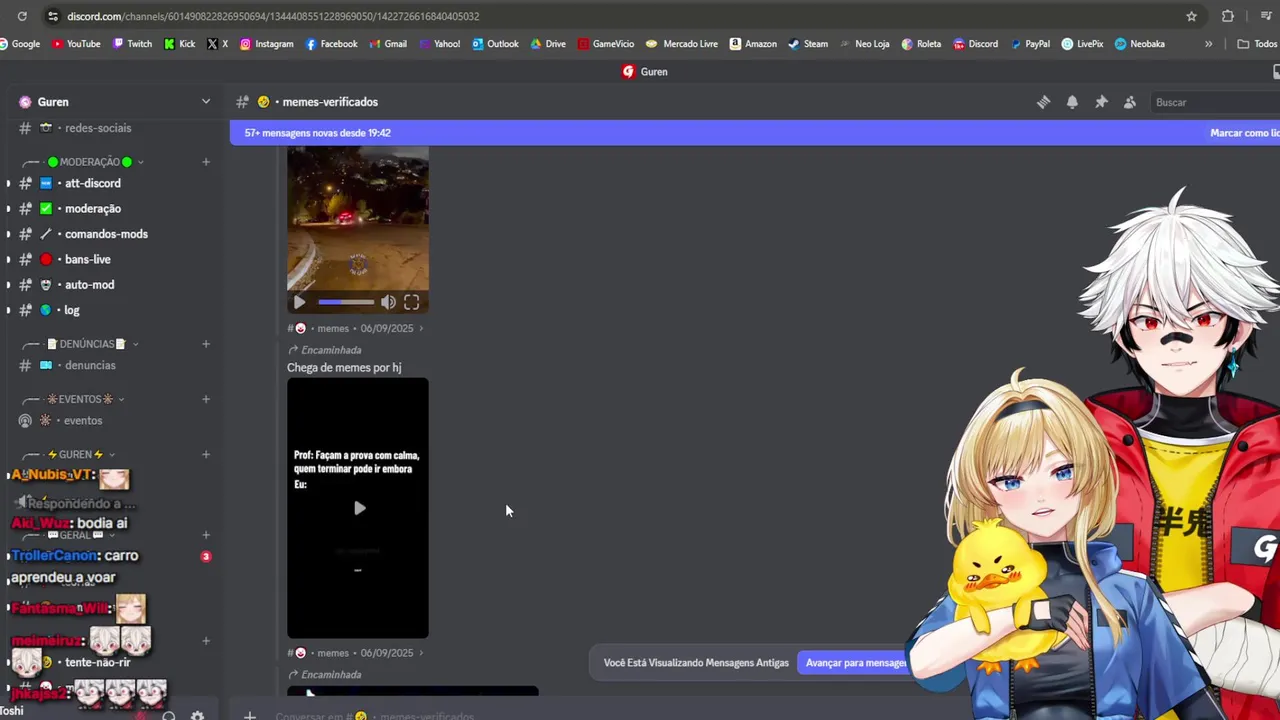Screen dimensions: 1280x720
Task: Open Steam bookmark
Action: click(x=808, y=44)
